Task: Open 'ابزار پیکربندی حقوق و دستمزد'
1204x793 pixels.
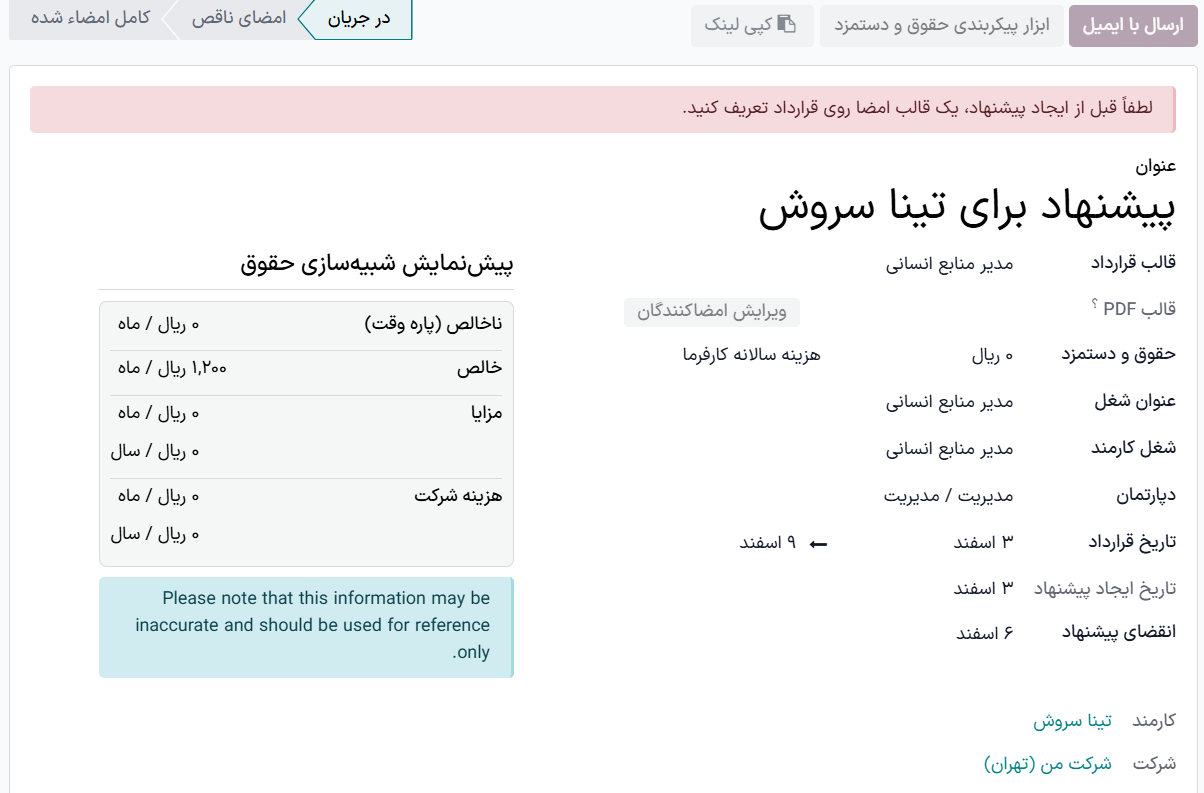Action: click(x=941, y=26)
